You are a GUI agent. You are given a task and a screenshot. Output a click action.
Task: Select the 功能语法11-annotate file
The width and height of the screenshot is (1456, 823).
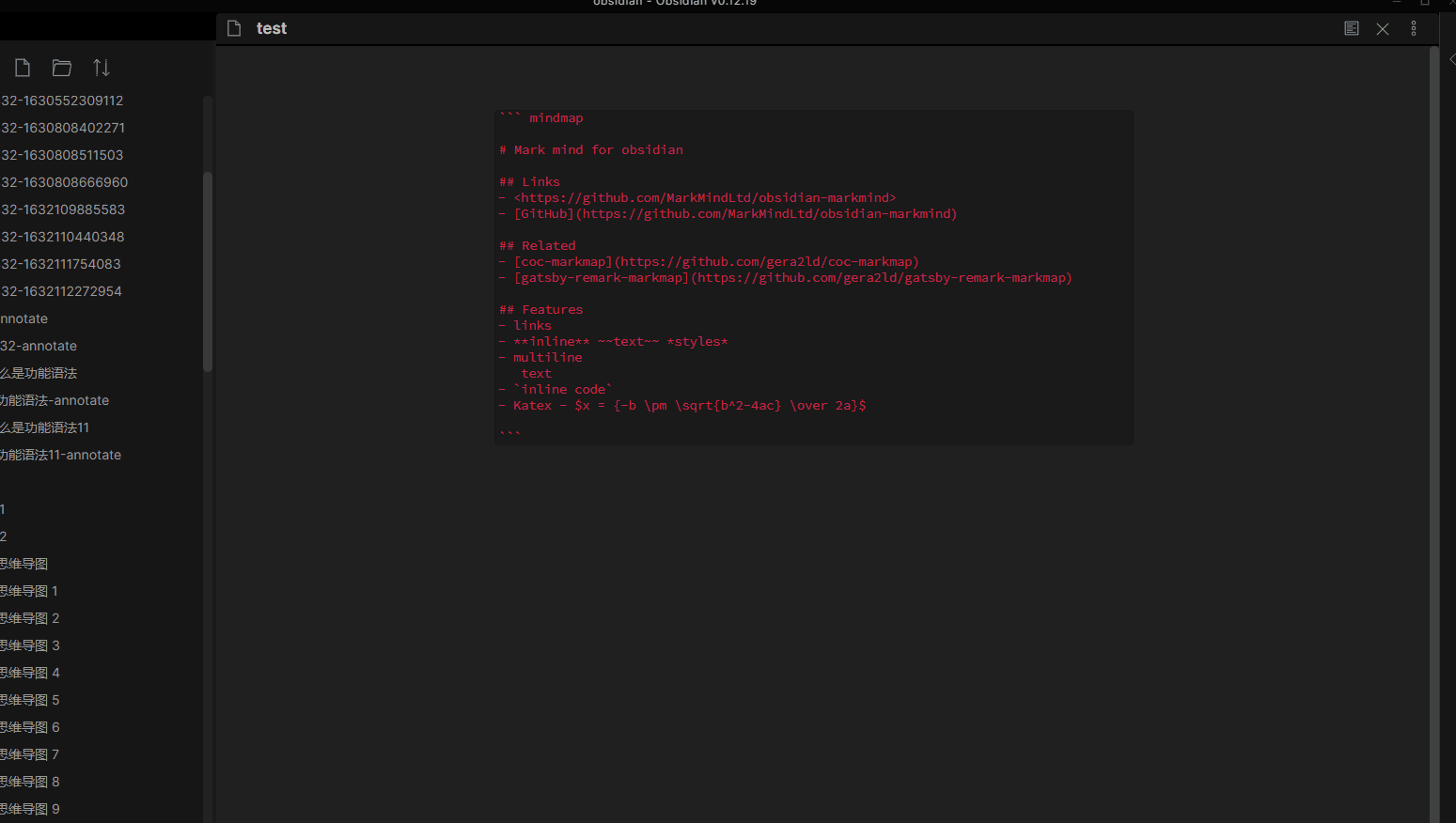pyautogui.click(x=60, y=455)
